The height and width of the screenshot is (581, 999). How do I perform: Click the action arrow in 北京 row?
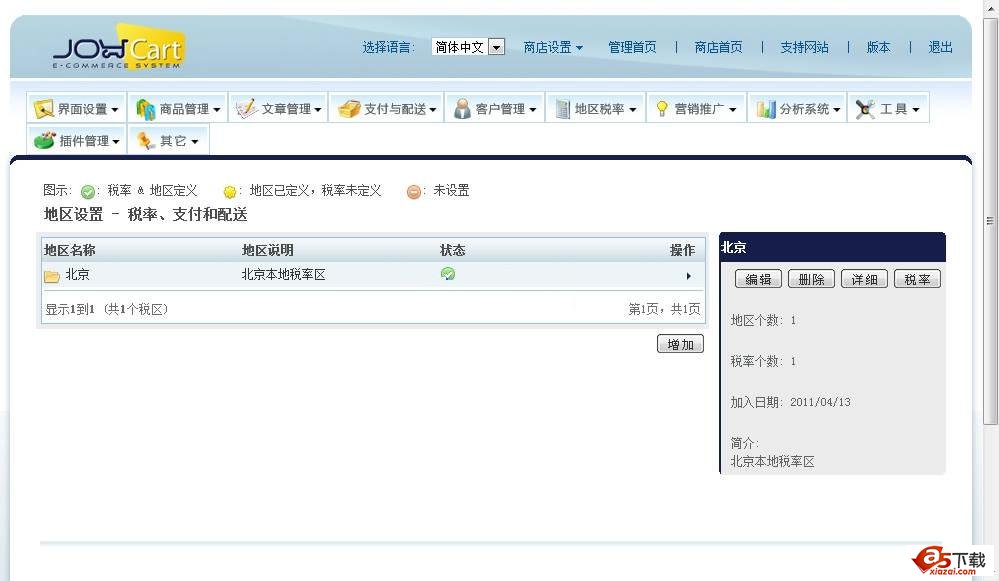pyautogui.click(x=689, y=276)
